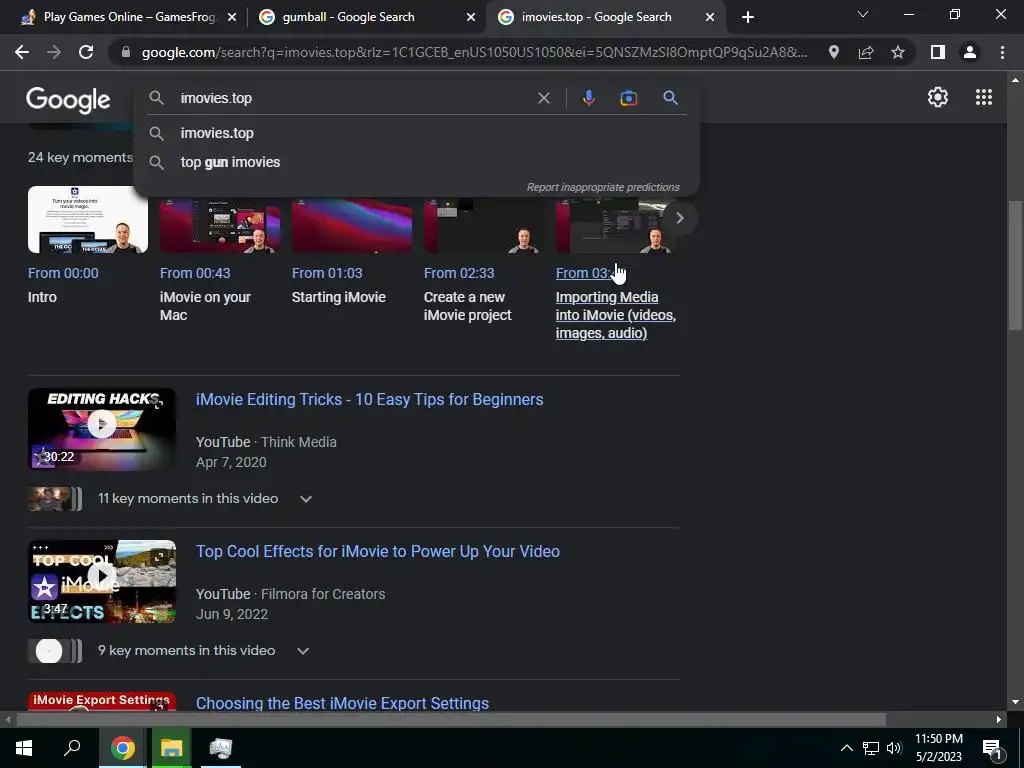Open the Windows Start menu
1024x768 pixels.
point(24,748)
